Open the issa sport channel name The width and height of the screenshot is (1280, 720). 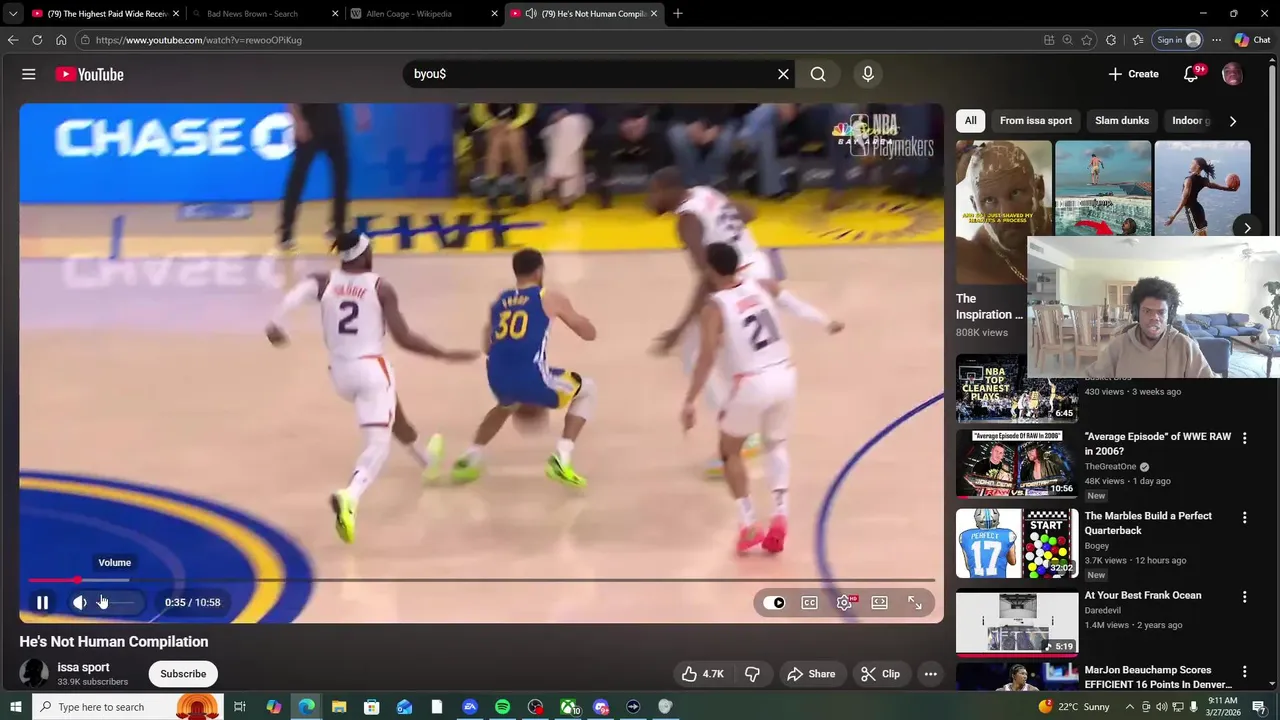[83, 667]
